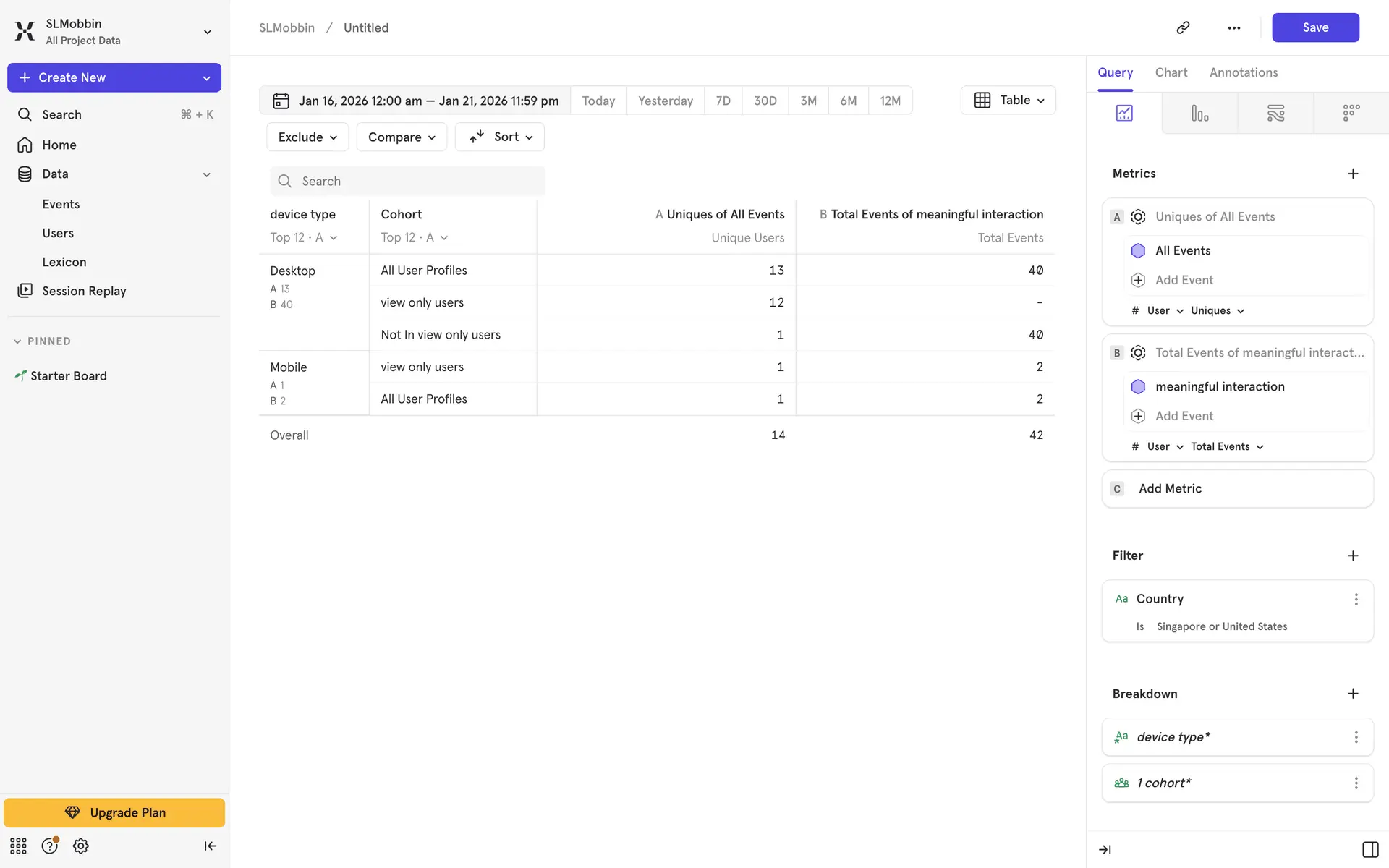Switch to the Annotations tab
This screenshot has width=1389, height=868.
pos(1243,72)
